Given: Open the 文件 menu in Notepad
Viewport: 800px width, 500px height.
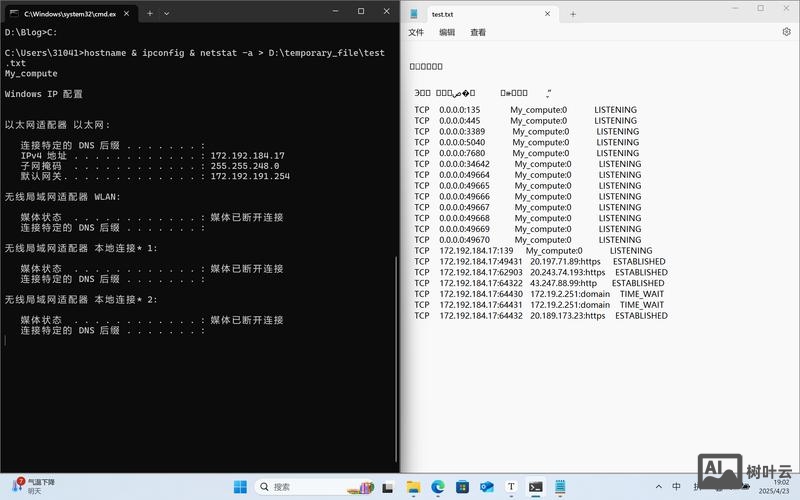Looking at the screenshot, I should (416, 32).
